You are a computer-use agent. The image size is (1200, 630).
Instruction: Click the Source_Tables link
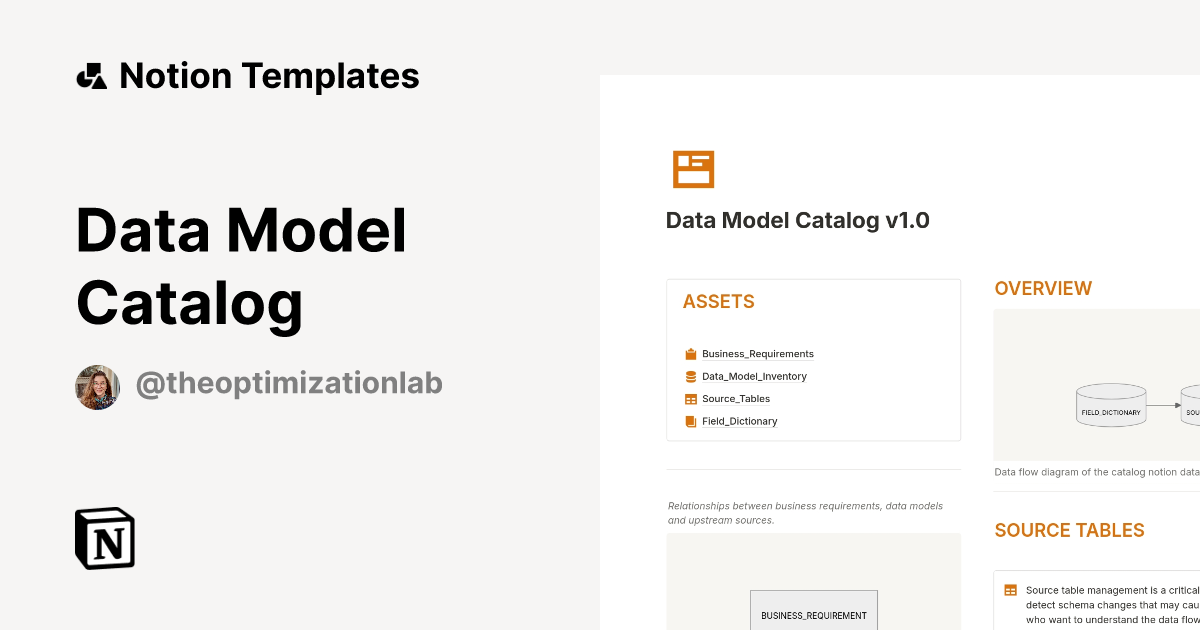tap(736, 398)
